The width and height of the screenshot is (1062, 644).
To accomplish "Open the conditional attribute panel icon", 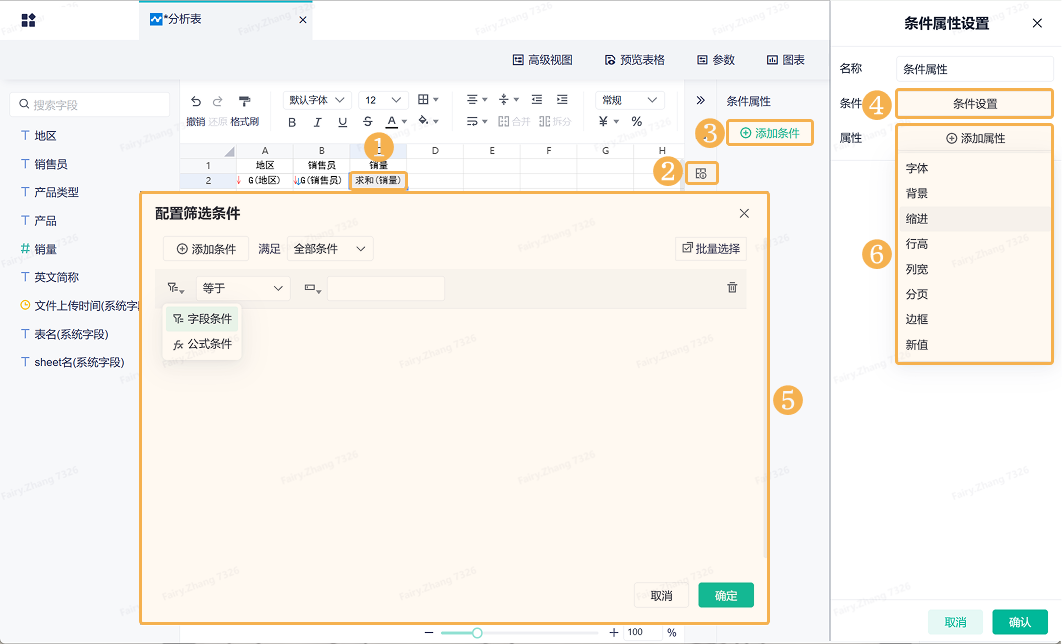I will coord(701,173).
